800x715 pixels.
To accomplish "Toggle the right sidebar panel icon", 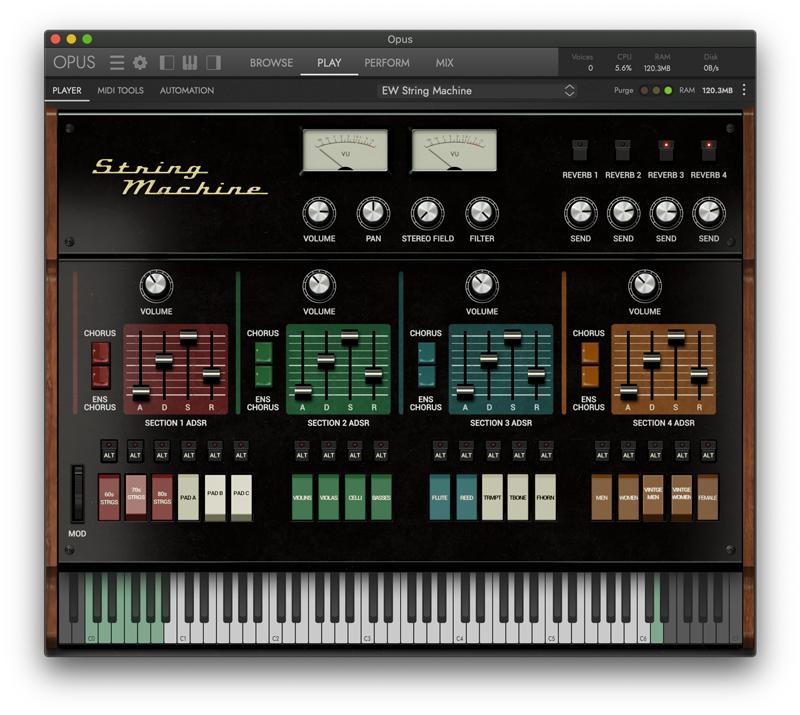I will pyautogui.click(x=213, y=63).
